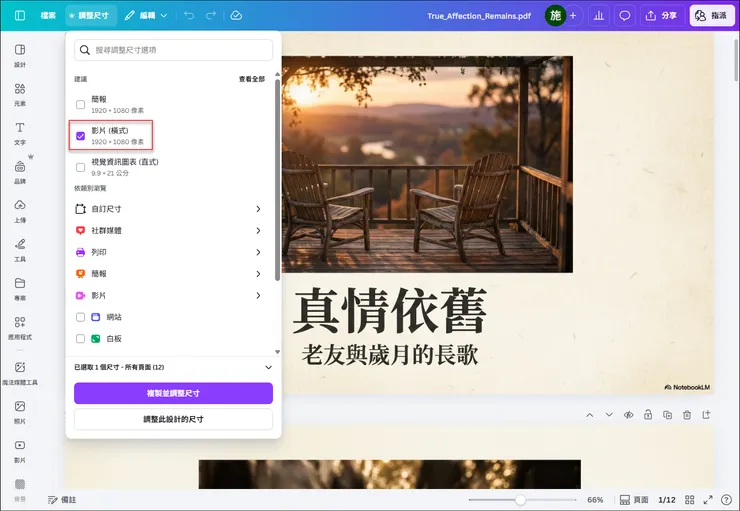Image resolution: width=740 pixels, height=511 pixels.
Task: Open the 應用程式 (Apps) sidebar tab
Action: (20, 328)
